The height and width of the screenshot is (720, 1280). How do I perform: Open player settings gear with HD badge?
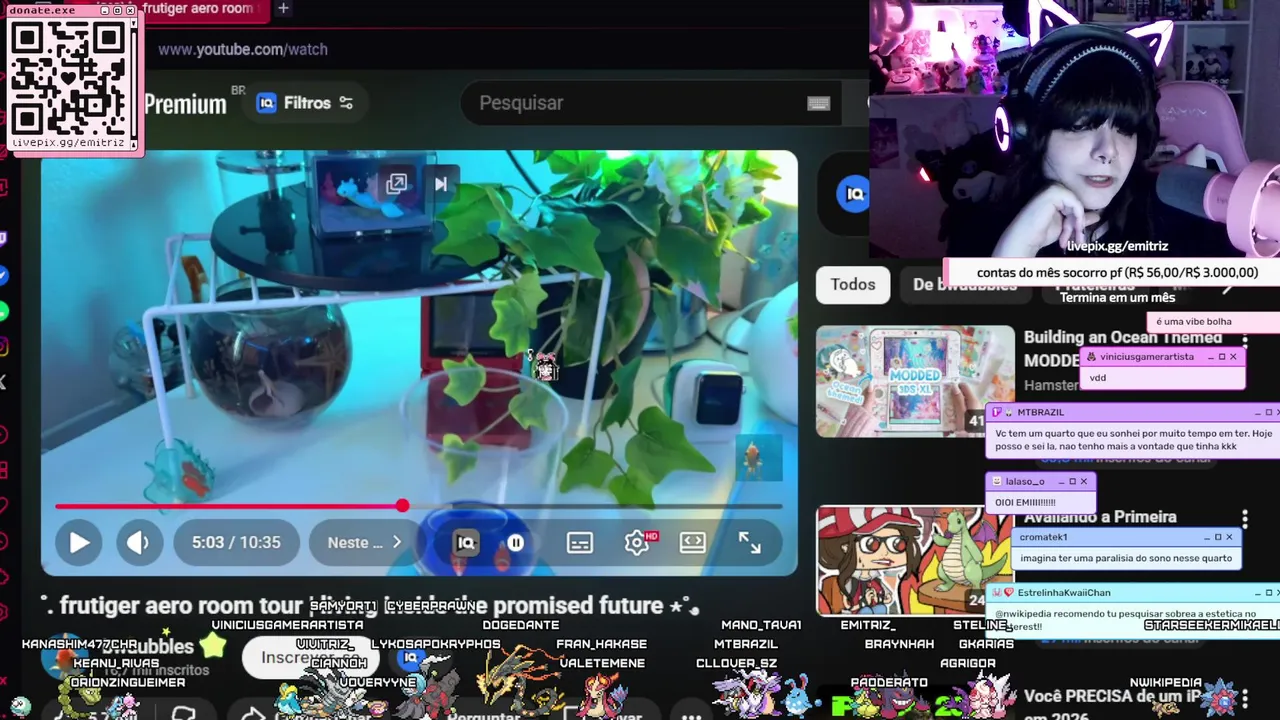point(637,542)
